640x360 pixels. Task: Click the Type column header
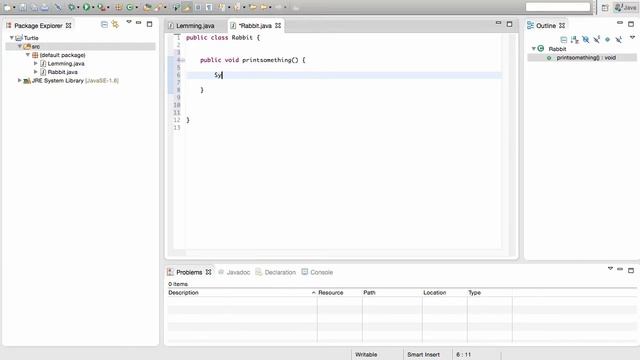pos(489,293)
